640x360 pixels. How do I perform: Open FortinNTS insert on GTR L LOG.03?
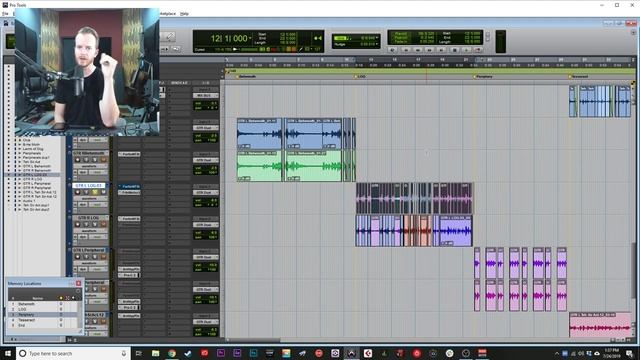[129, 186]
